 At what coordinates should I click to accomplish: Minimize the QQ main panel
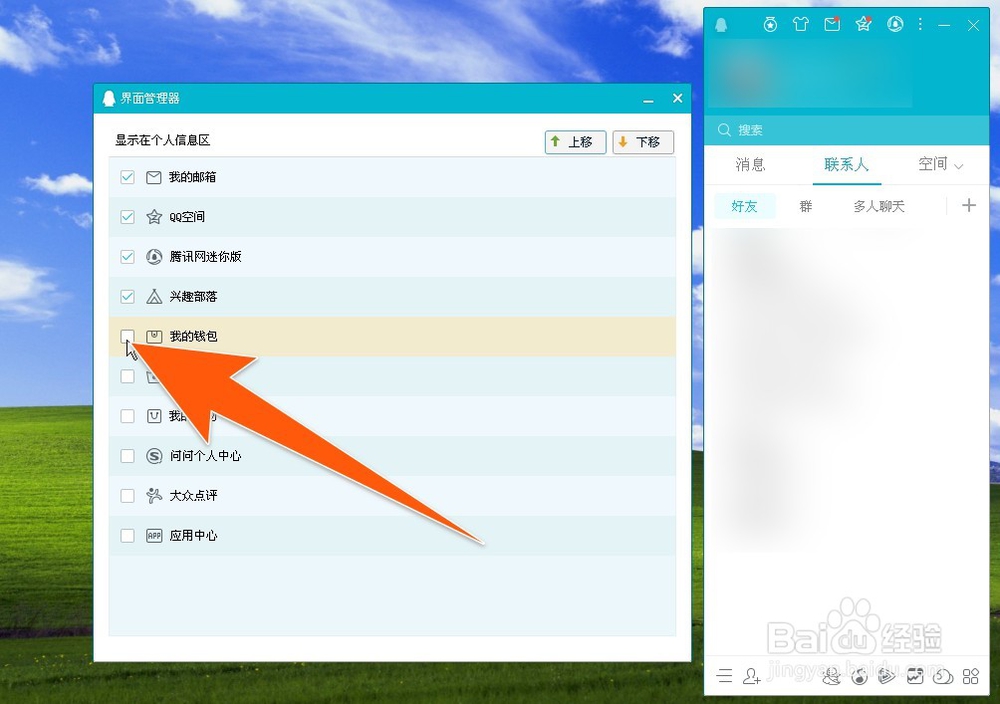pos(945,25)
